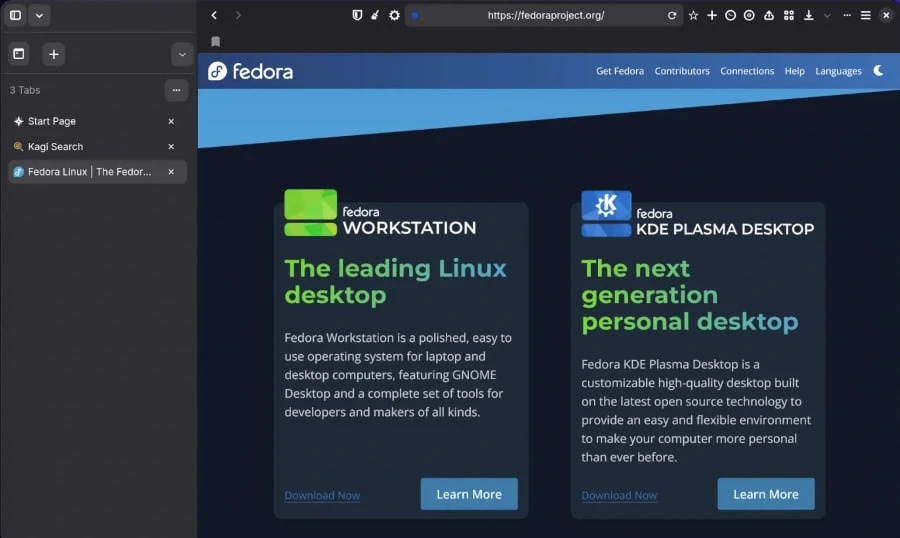Bookmark this page with the star icon
900x538 pixels.
[x=693, y=16]
